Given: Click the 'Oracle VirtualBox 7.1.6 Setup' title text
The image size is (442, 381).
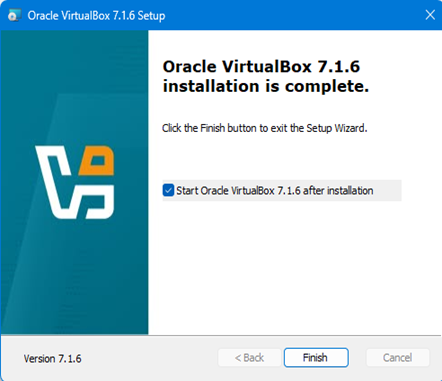Looking at the screenshot, I should click(x=96, y=16).
